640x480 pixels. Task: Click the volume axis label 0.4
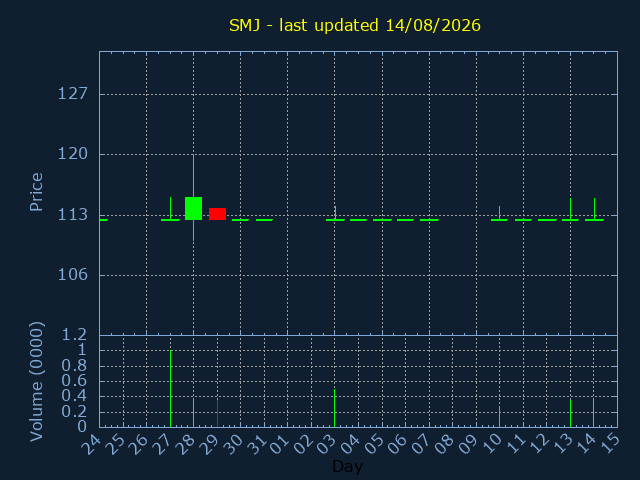pyautogui.click(x=74, y=396)
